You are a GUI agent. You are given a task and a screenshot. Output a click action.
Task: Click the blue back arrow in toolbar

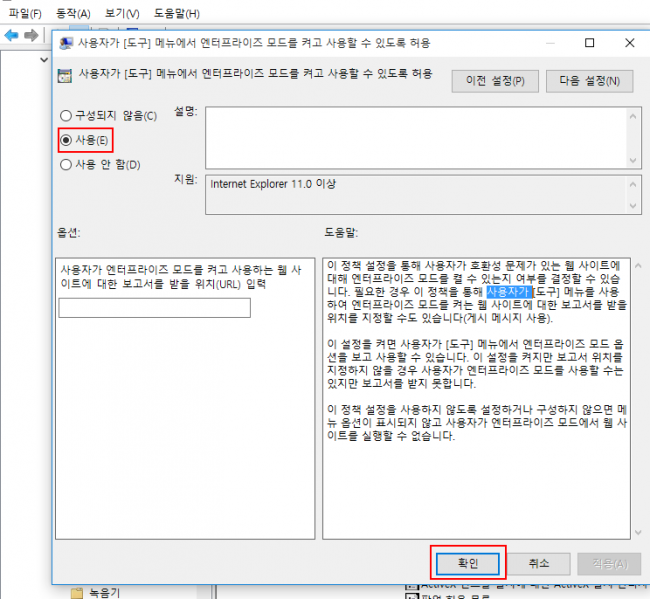(x=11, y=36)
